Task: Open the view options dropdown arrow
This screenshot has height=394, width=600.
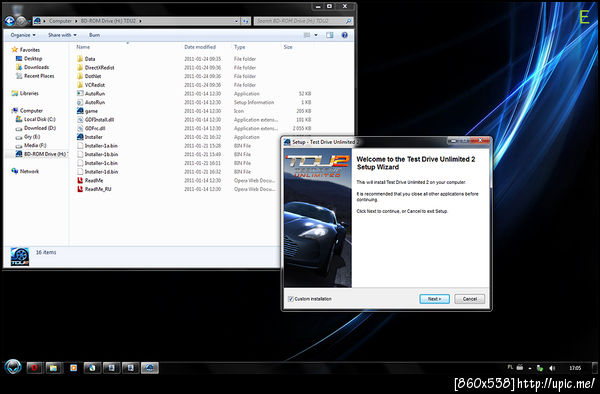Action: (316, 35)
